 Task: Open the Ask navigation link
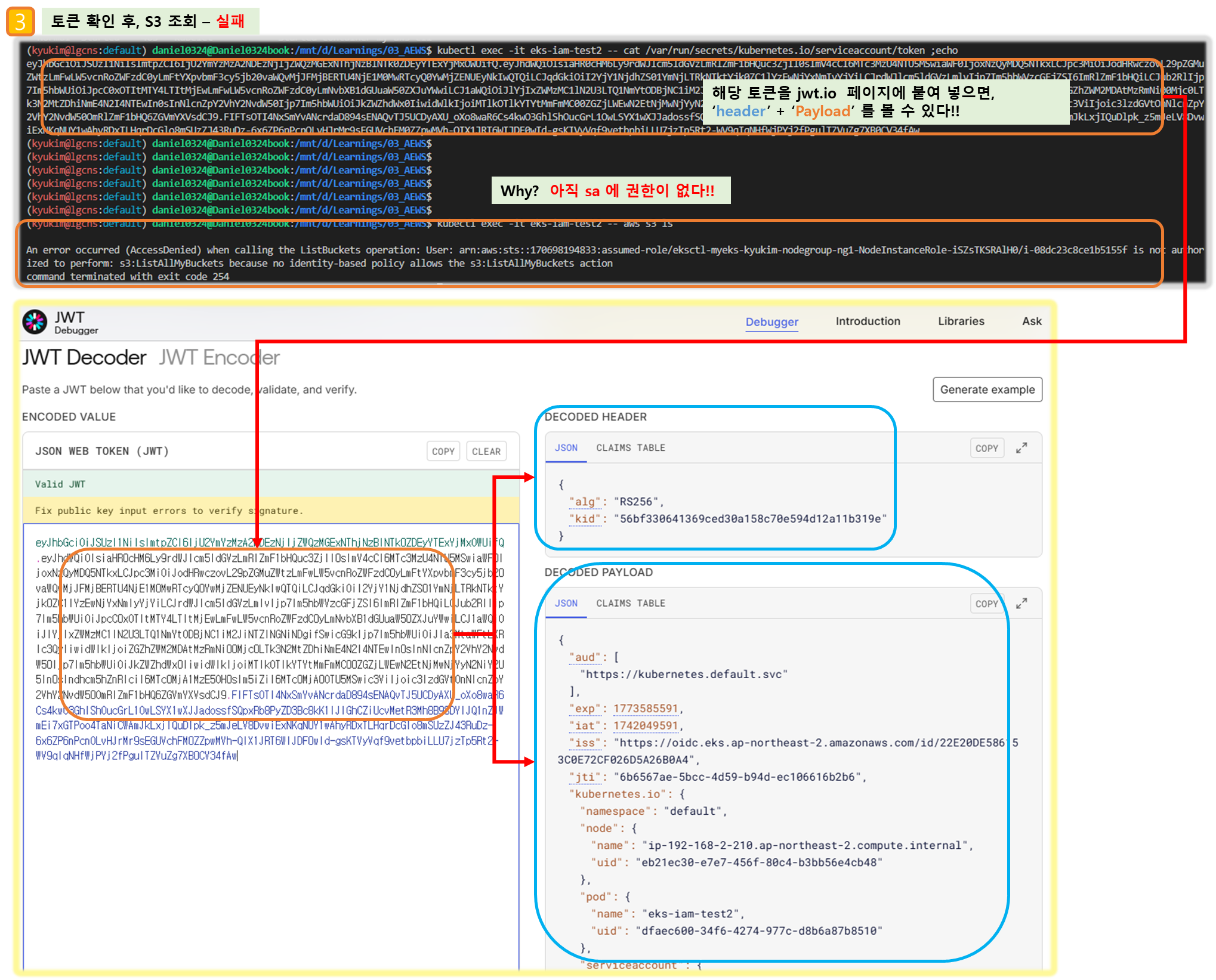coord(1032,321)
